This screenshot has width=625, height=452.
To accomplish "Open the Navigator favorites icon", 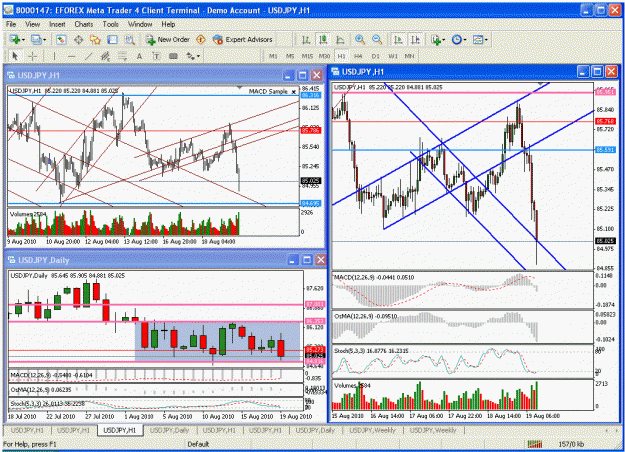I will (95, 39).
